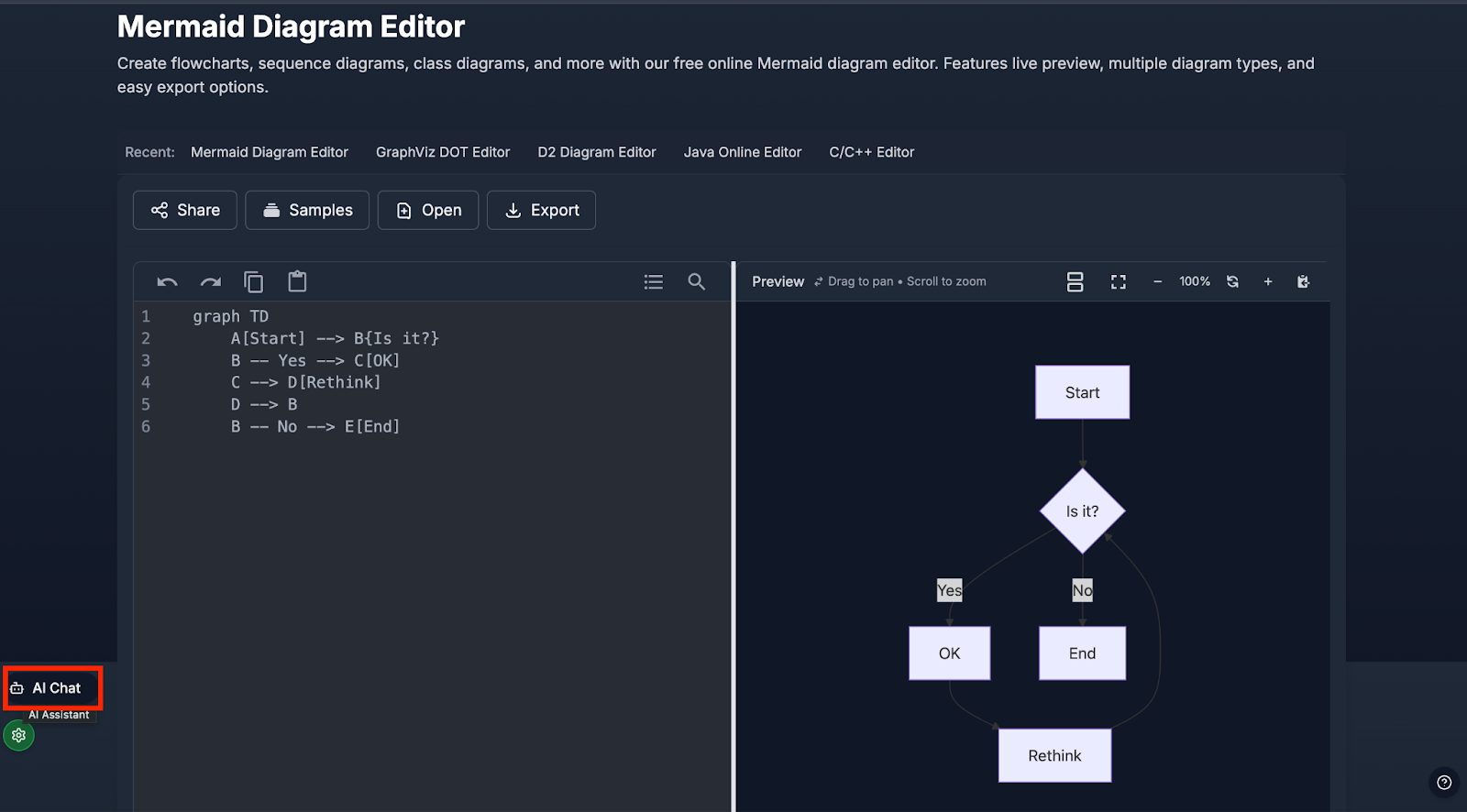The height and width of the screenshot is (812, 1467).
Task: Open the Samples menu
Action: pyautogui.click(x=307, y=210)
